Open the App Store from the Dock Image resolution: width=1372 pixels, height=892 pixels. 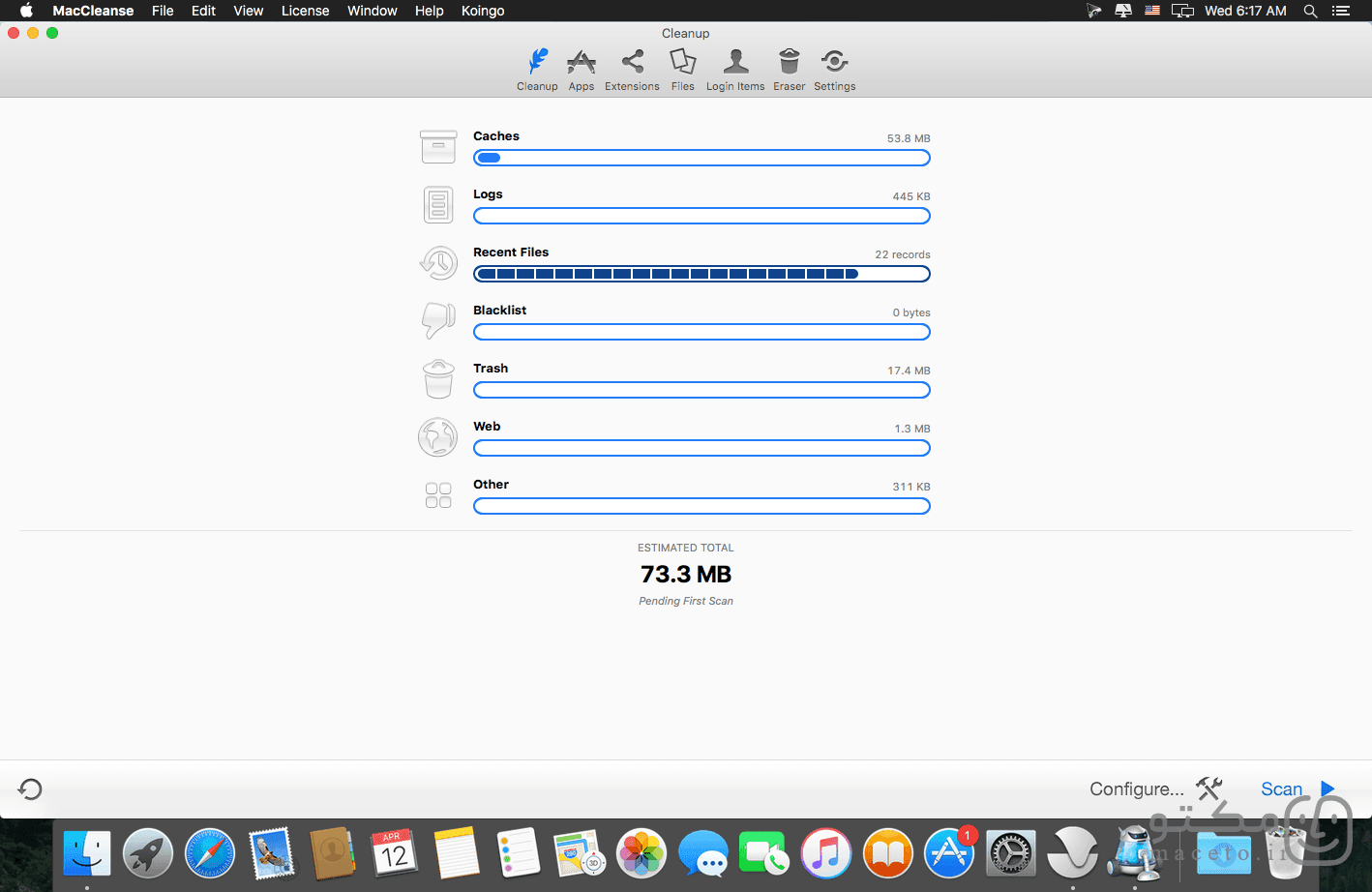coord(949,854)
